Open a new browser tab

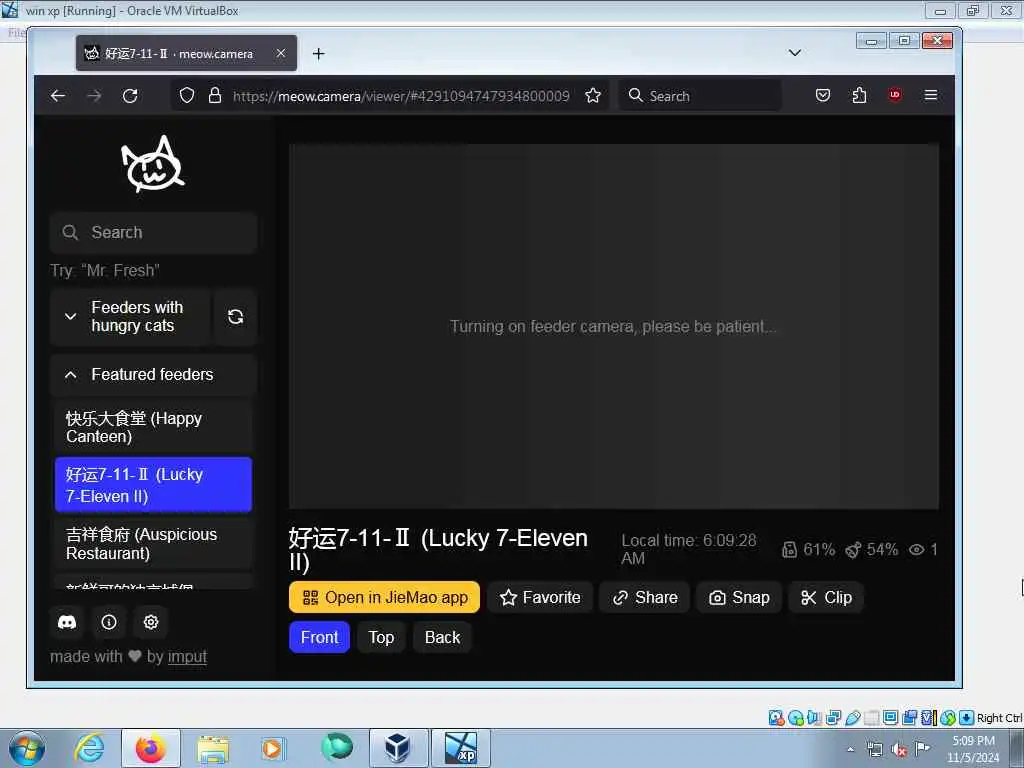click(319, 54)
